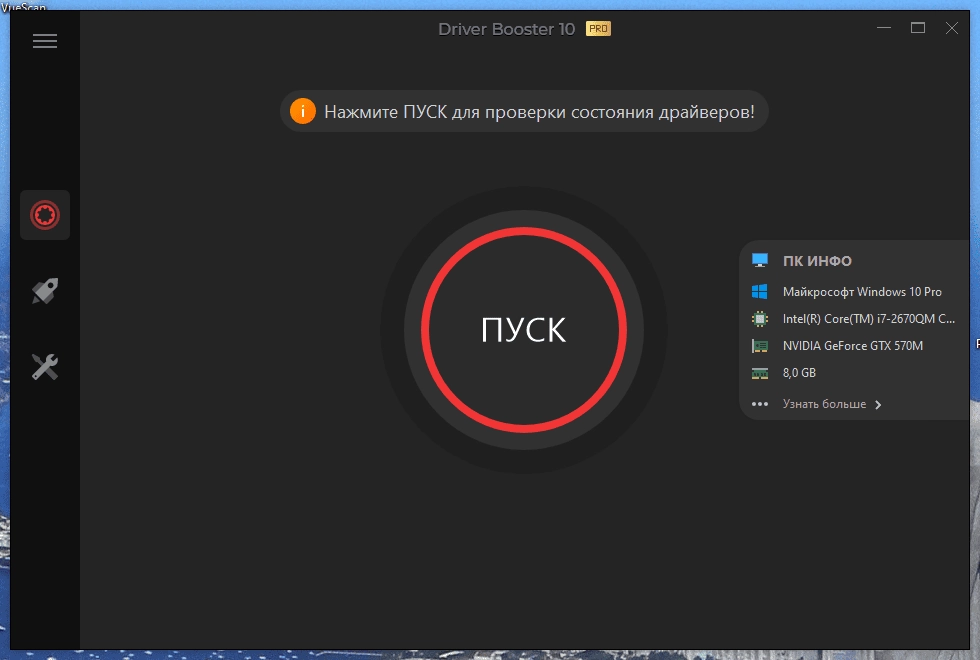This screenshot has height=660, width=980.
Task: Select the Майкрософт Windows 10 Pro text
Action: pyautogui.click(x=862, y=292)
